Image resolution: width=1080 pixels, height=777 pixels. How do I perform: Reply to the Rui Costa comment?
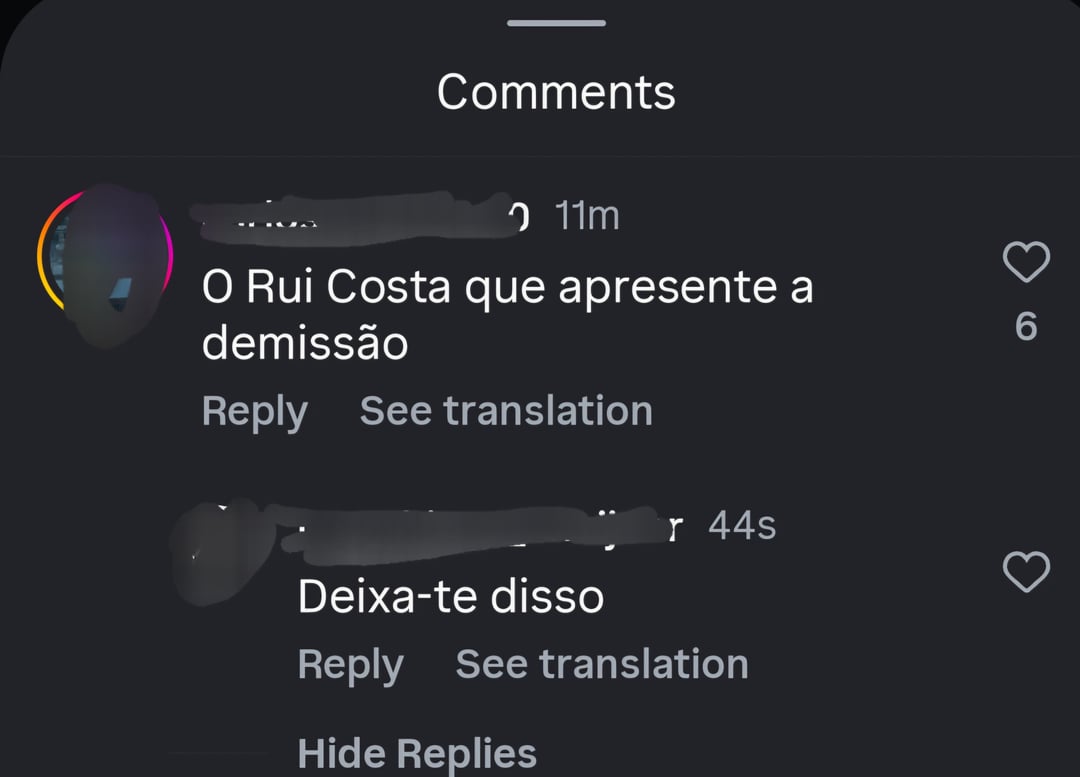(x=254, y=412)
